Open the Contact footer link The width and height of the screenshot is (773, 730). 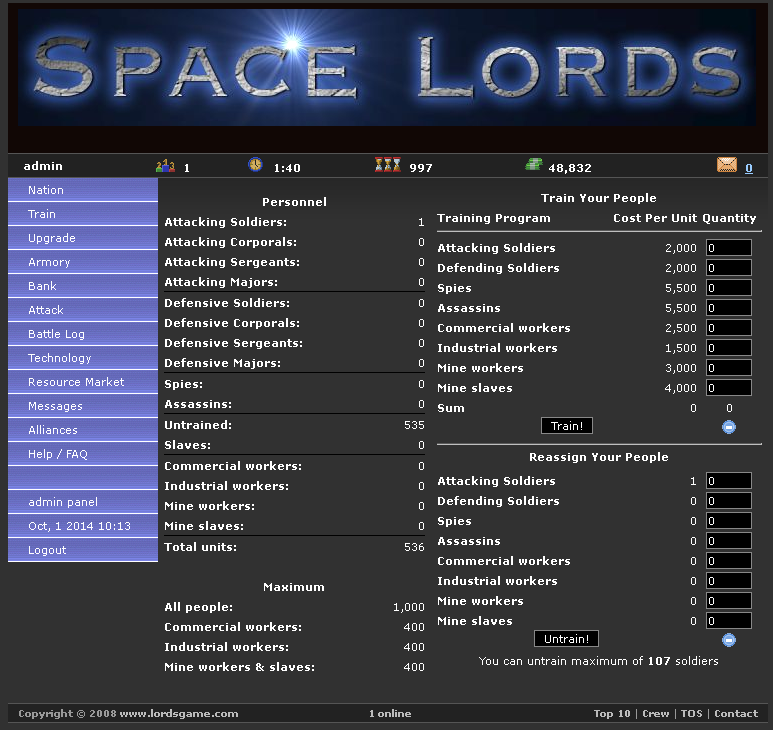tap(736, 713)
